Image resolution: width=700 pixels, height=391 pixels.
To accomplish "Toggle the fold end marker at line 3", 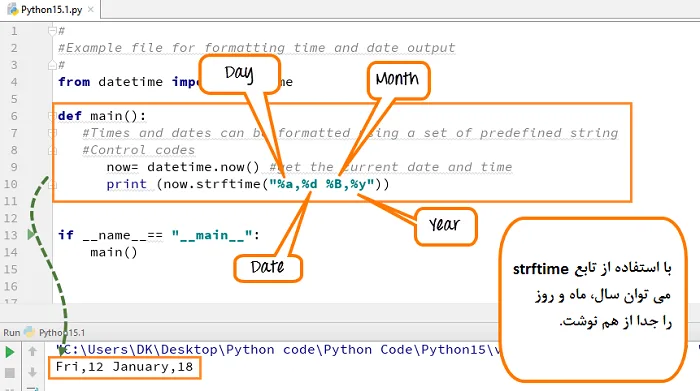I will (52, 65).
